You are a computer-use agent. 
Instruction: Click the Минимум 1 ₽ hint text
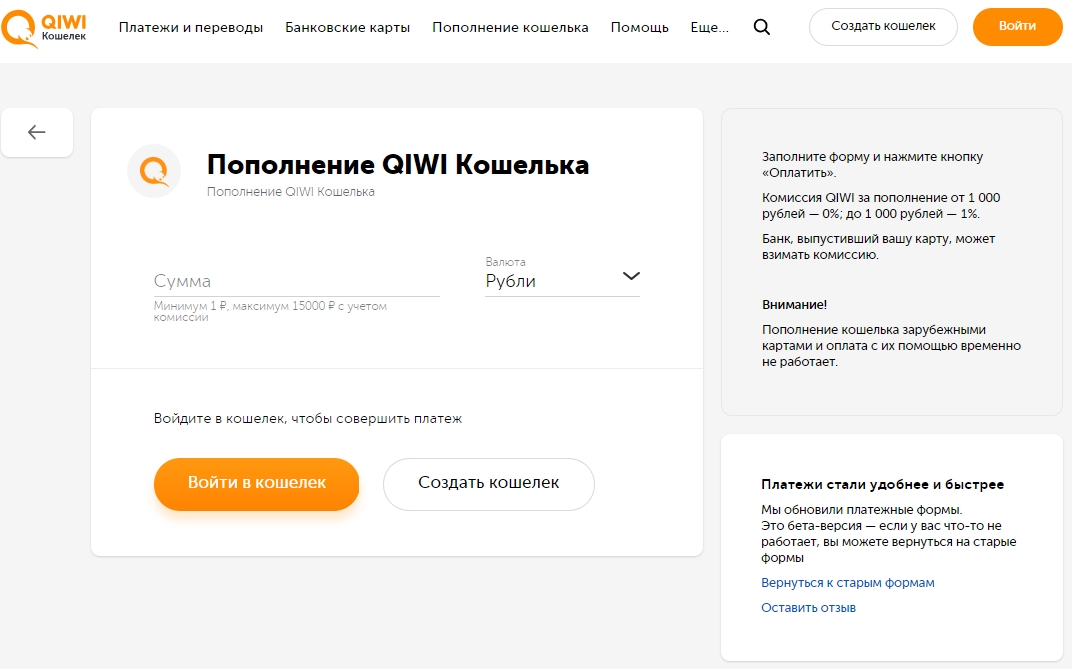pos(270,311)
